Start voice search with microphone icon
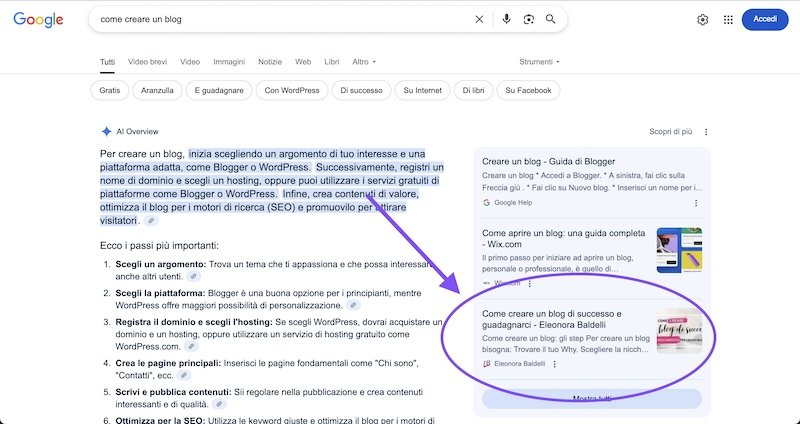Viewport: 800px width, 424px height. [x=506, y=19]
